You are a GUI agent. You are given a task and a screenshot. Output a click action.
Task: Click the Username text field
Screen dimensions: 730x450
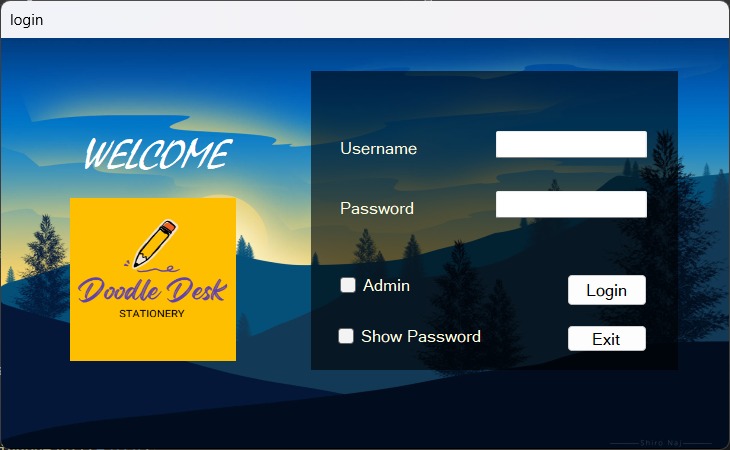(571, 145)
